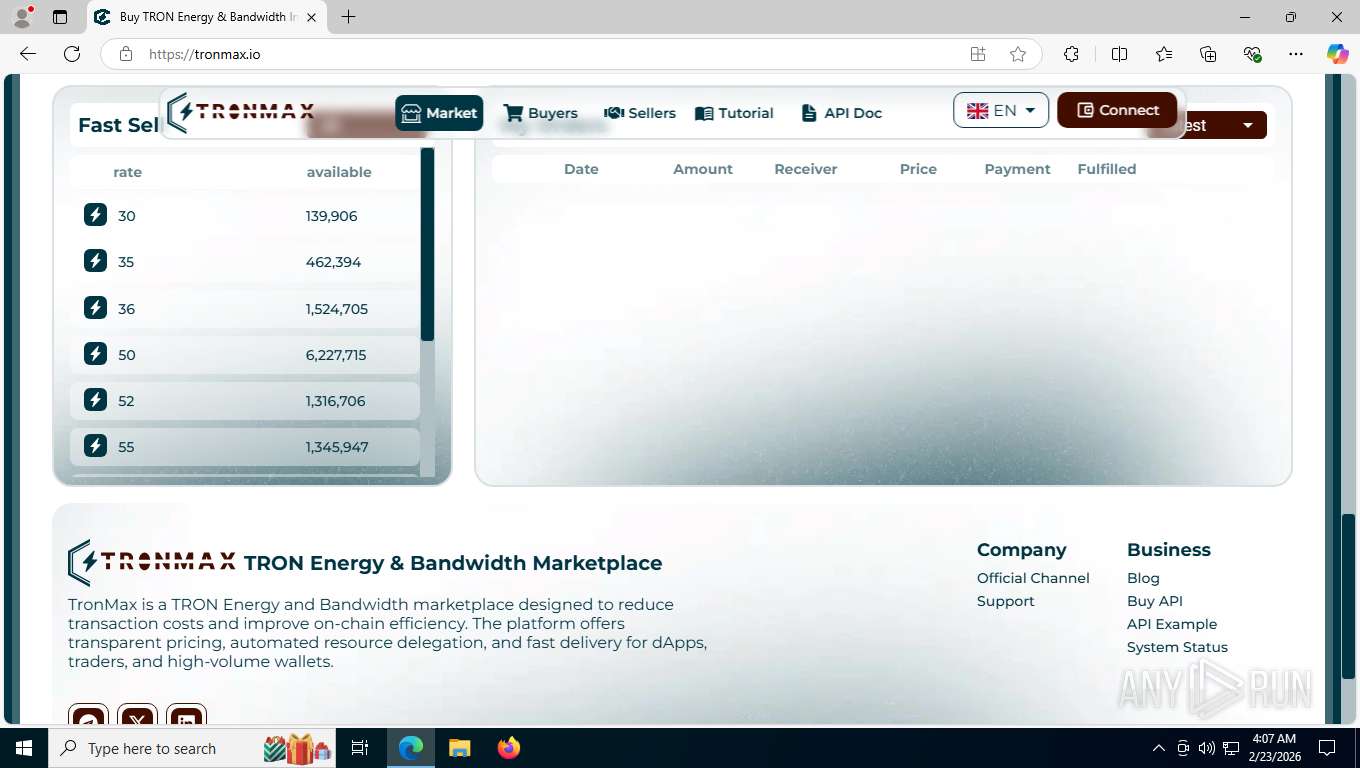Screen dimensions: 1360x768
Task: Open the Official Channel link
Action: (x=1033, y=578)
